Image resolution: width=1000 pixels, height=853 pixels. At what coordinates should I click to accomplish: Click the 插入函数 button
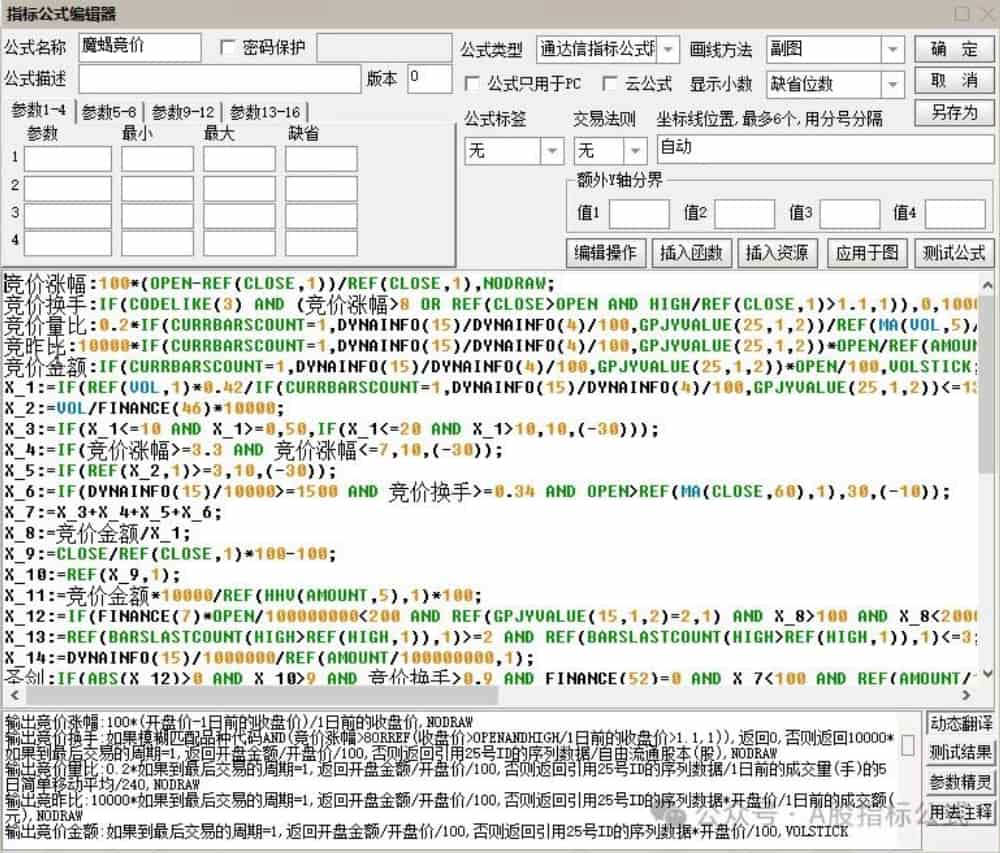691,253
